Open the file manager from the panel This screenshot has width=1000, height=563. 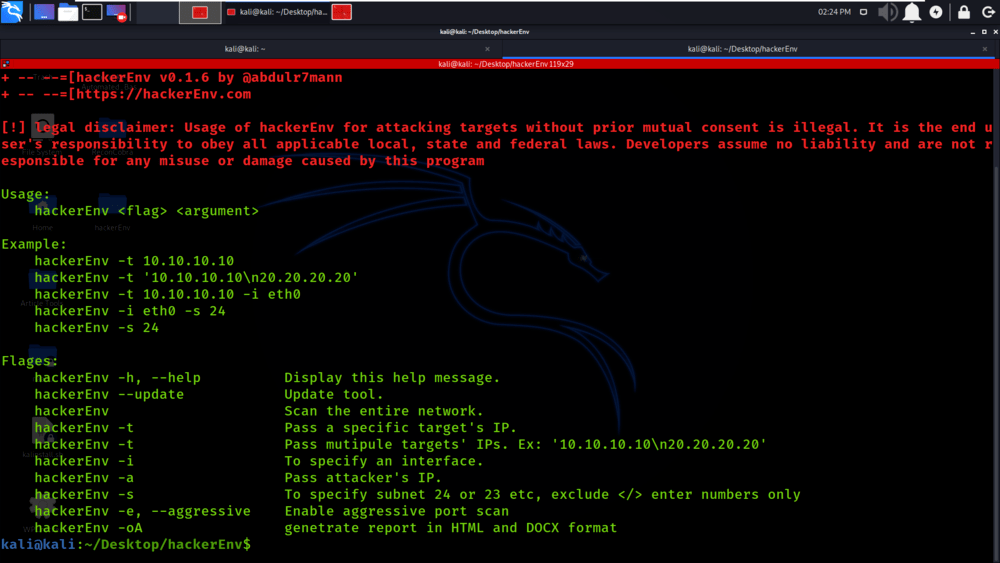click(68, 12)
